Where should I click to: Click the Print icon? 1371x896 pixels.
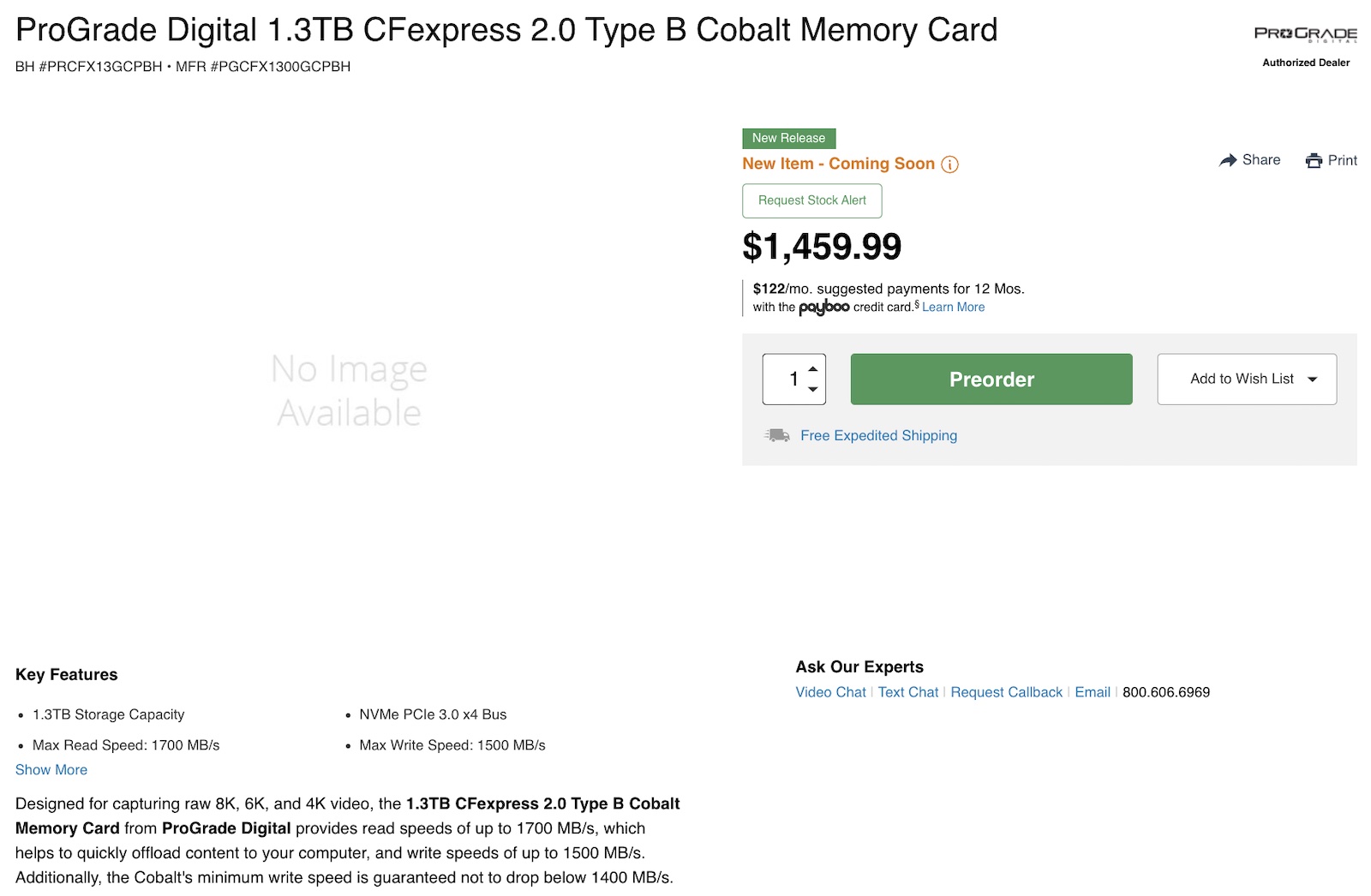1313,161
